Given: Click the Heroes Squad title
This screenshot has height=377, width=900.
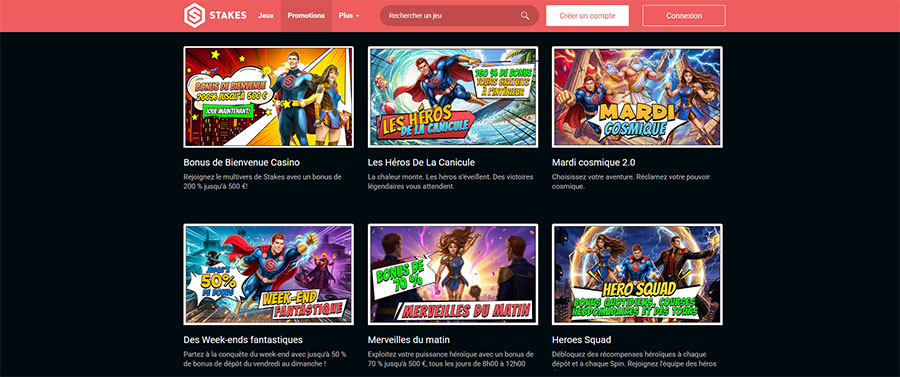Looking at the screenshot, I should pos(581,340).
